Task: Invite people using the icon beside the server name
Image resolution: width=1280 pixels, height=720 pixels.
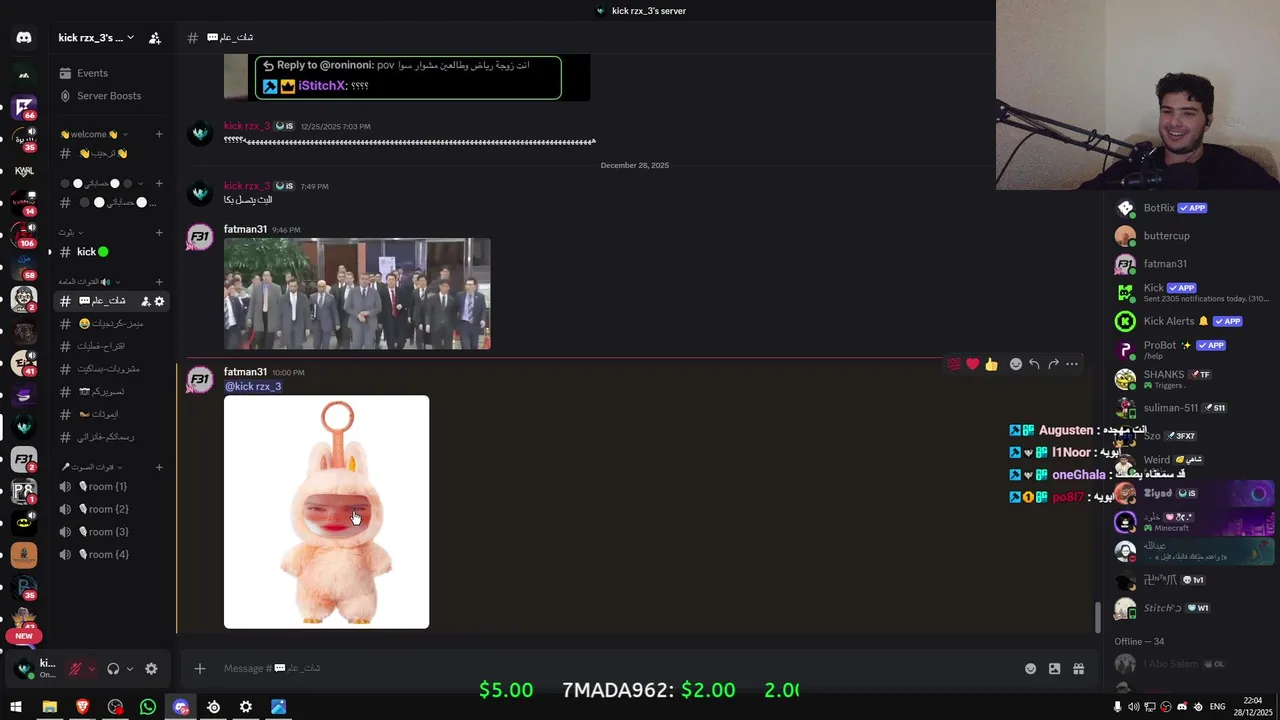Action: 155,38
